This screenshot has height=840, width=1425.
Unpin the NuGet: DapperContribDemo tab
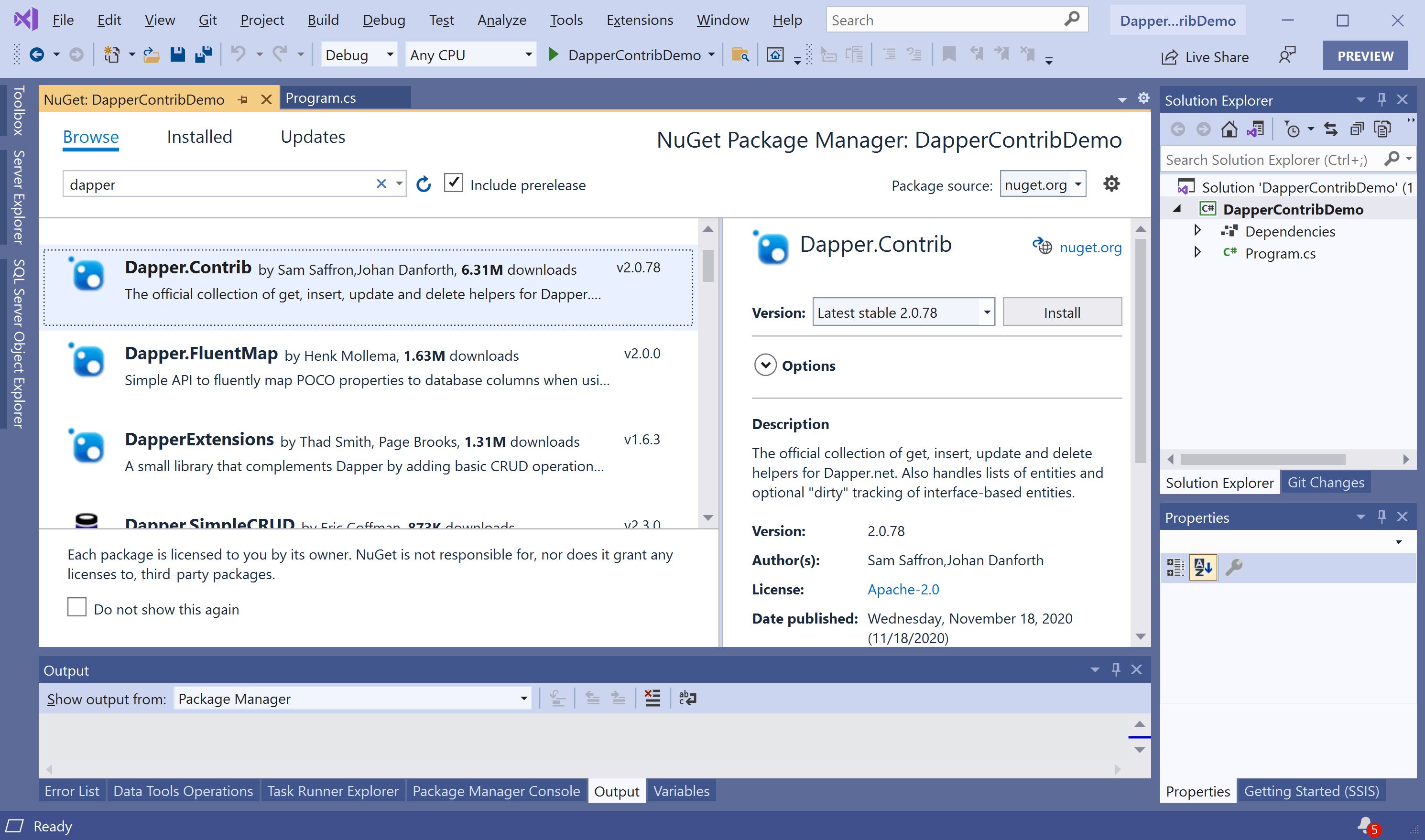pyautogui.click(x=243, y=98)
